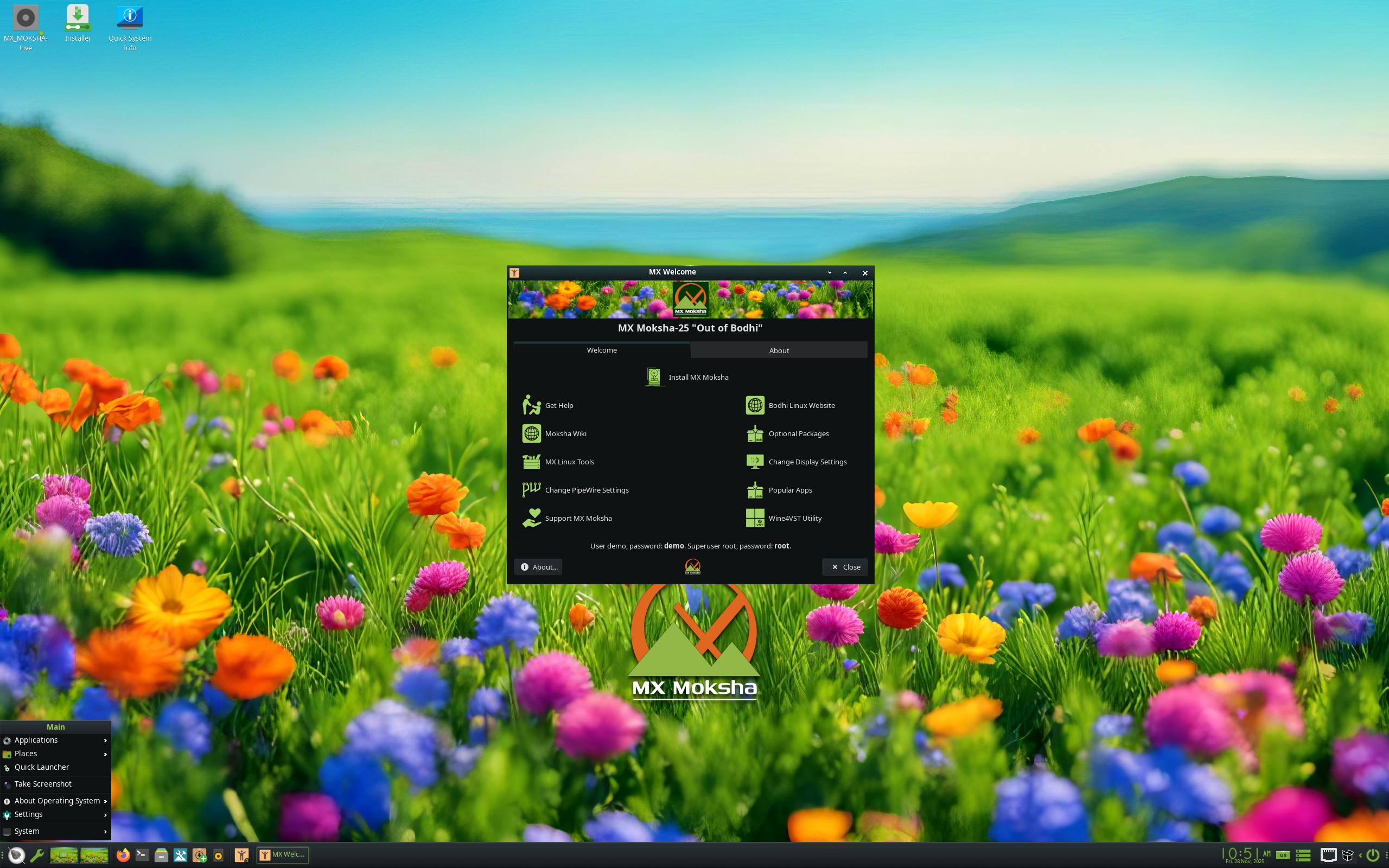
Task: Visit Bodhi Linux Website
Action: click(x=790, y=405)
